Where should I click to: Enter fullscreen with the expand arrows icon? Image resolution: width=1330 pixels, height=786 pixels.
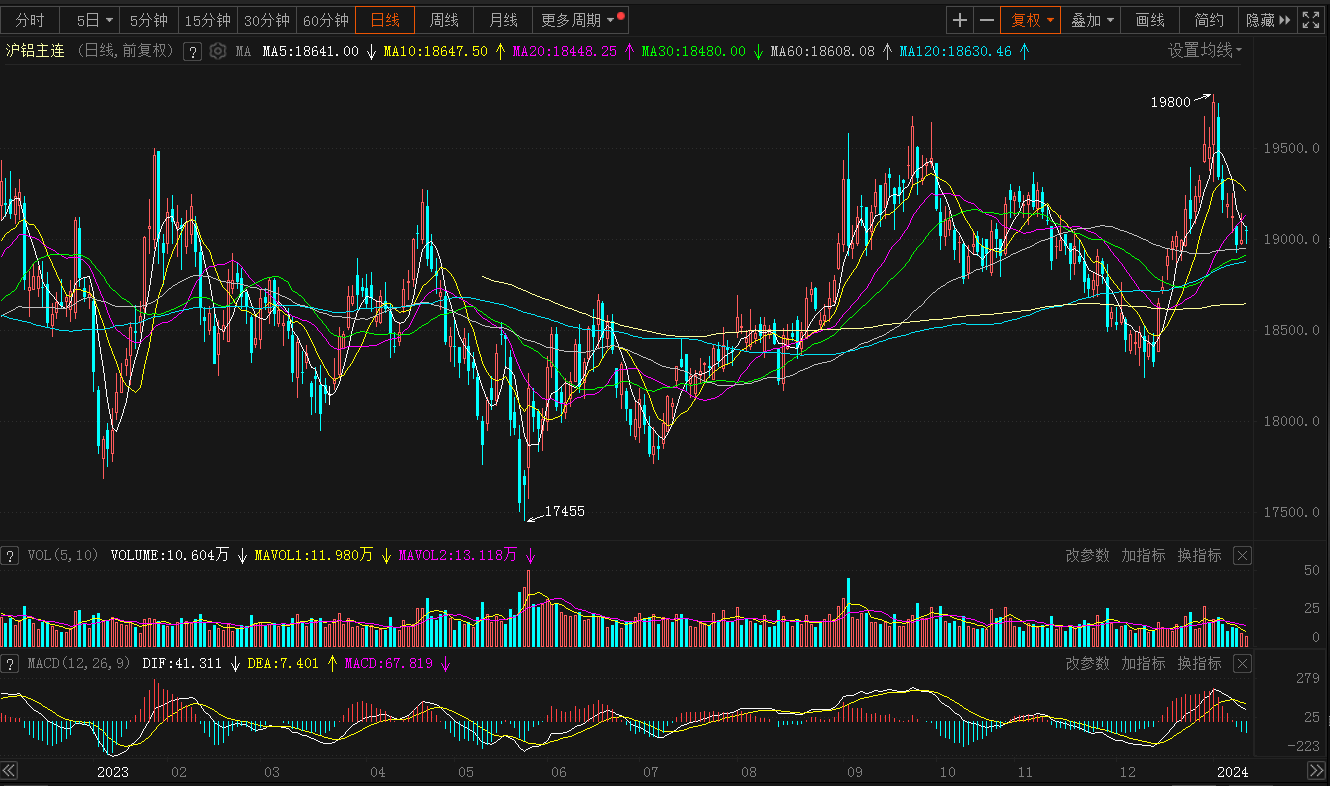1311,20
